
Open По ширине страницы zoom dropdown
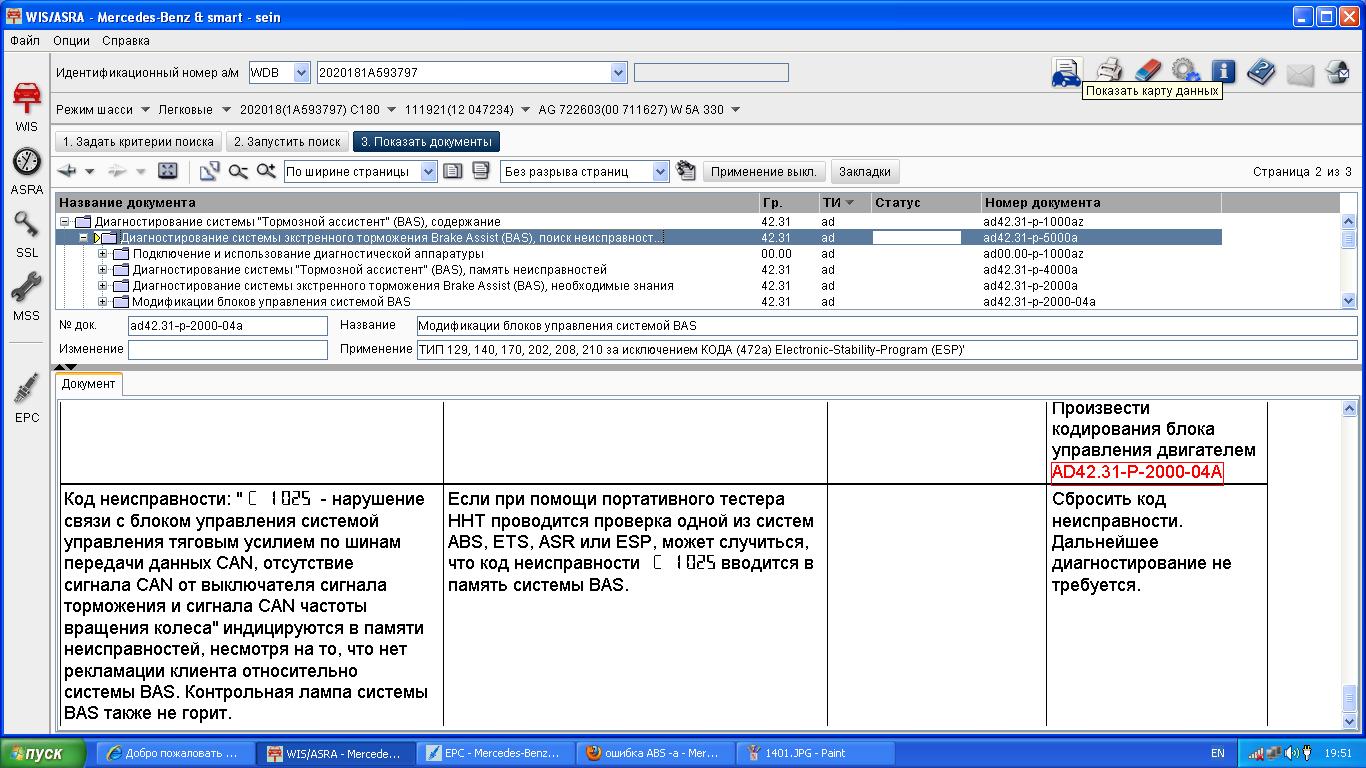tap(429, 172)
